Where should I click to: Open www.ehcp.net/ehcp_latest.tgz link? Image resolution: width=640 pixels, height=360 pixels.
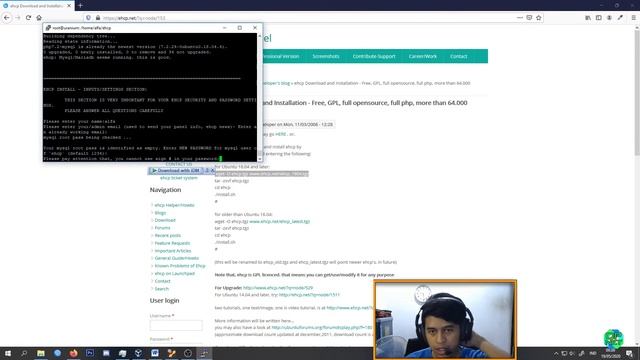pos(280,221)
